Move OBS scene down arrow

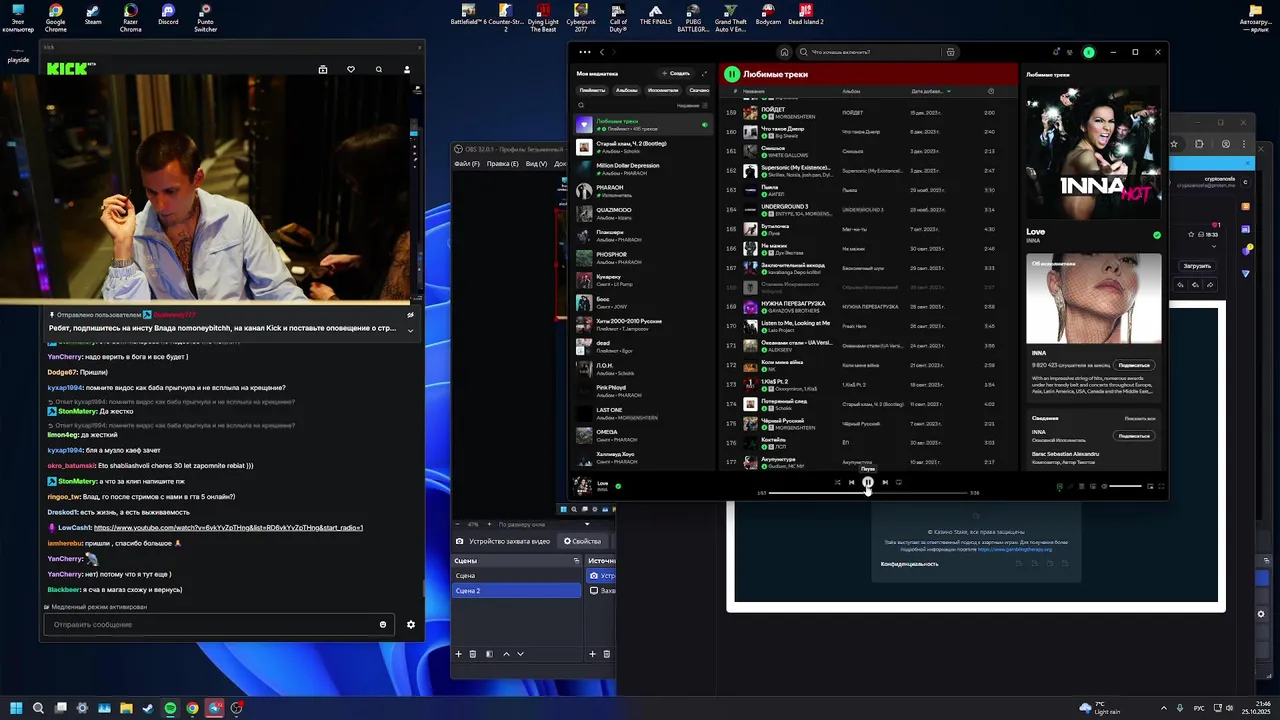(520, 654)
